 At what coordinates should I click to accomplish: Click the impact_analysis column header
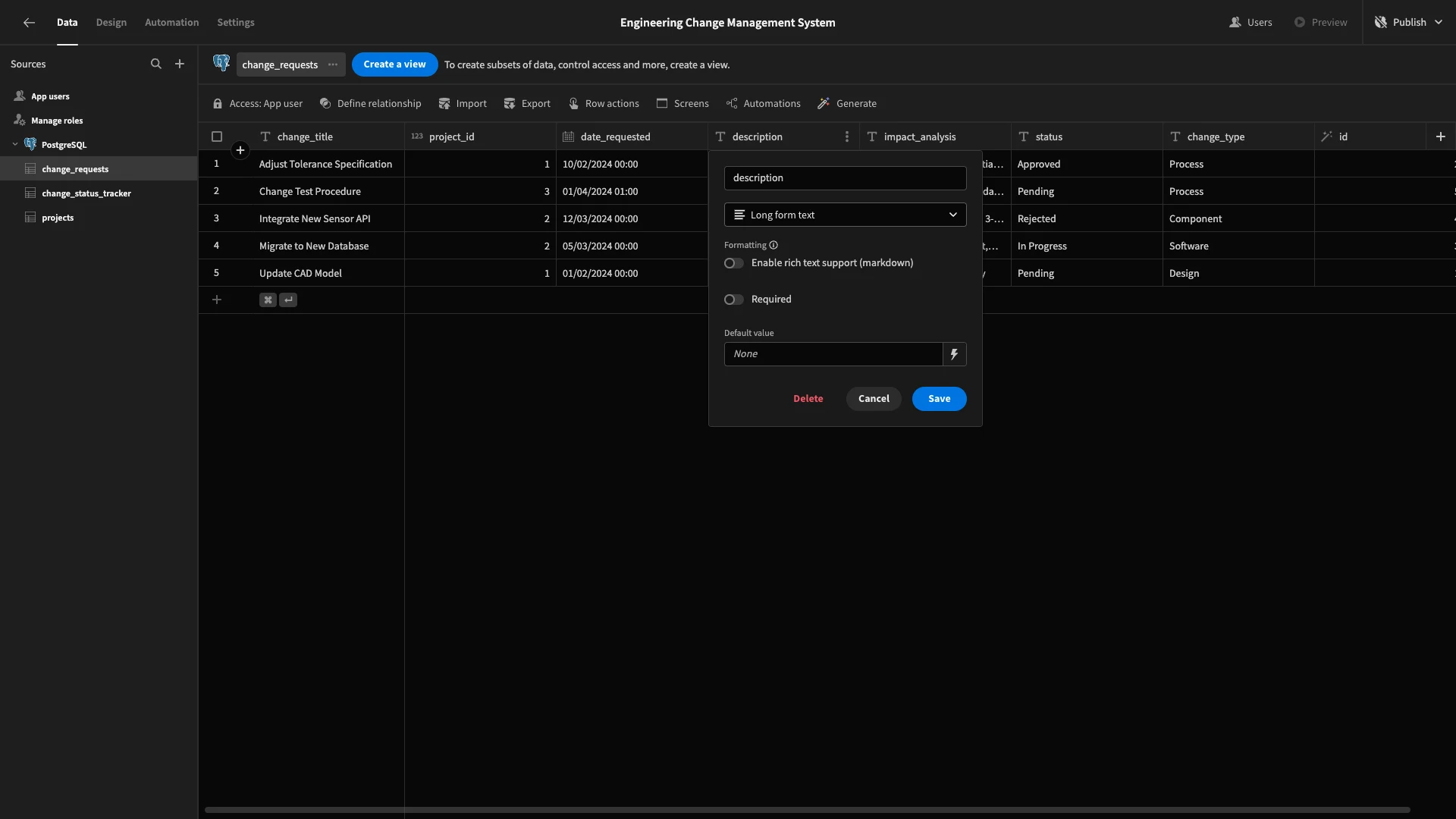(x=935, y=137)
